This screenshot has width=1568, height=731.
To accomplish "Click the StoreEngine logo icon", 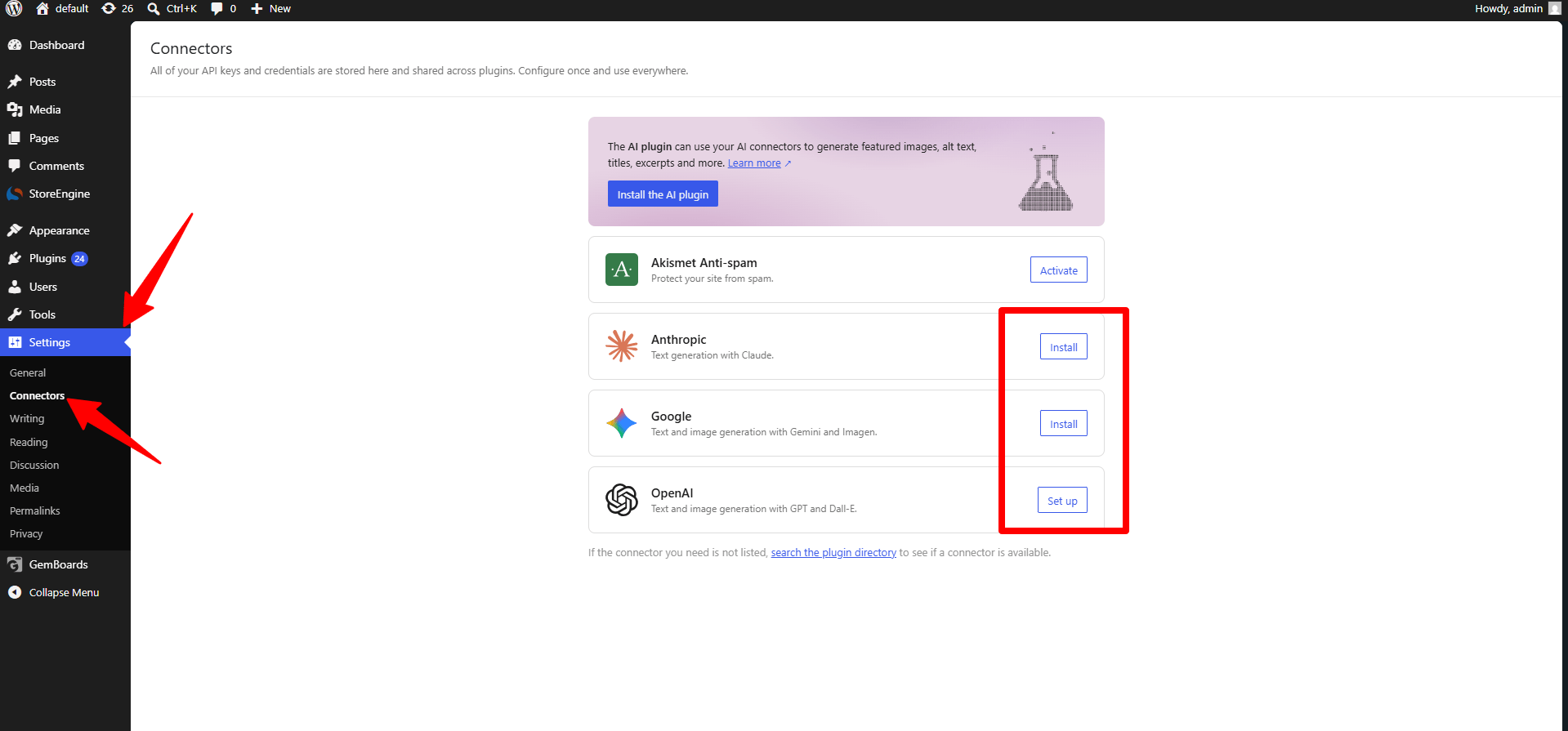I will pos(15,194).
